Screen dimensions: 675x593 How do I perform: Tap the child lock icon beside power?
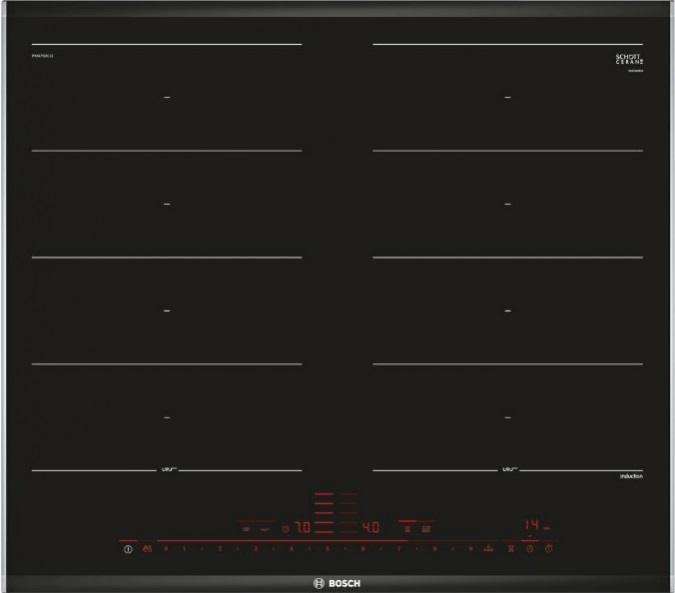(x=147, y=549)
